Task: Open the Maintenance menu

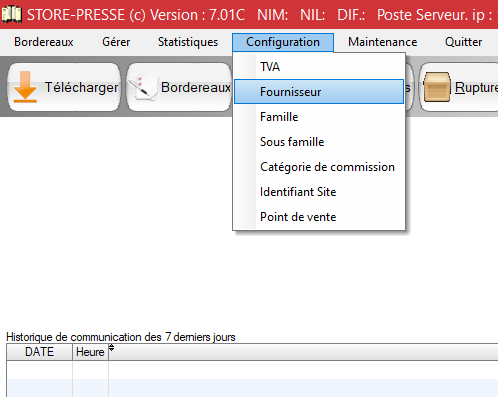Action: coord(383,42)
